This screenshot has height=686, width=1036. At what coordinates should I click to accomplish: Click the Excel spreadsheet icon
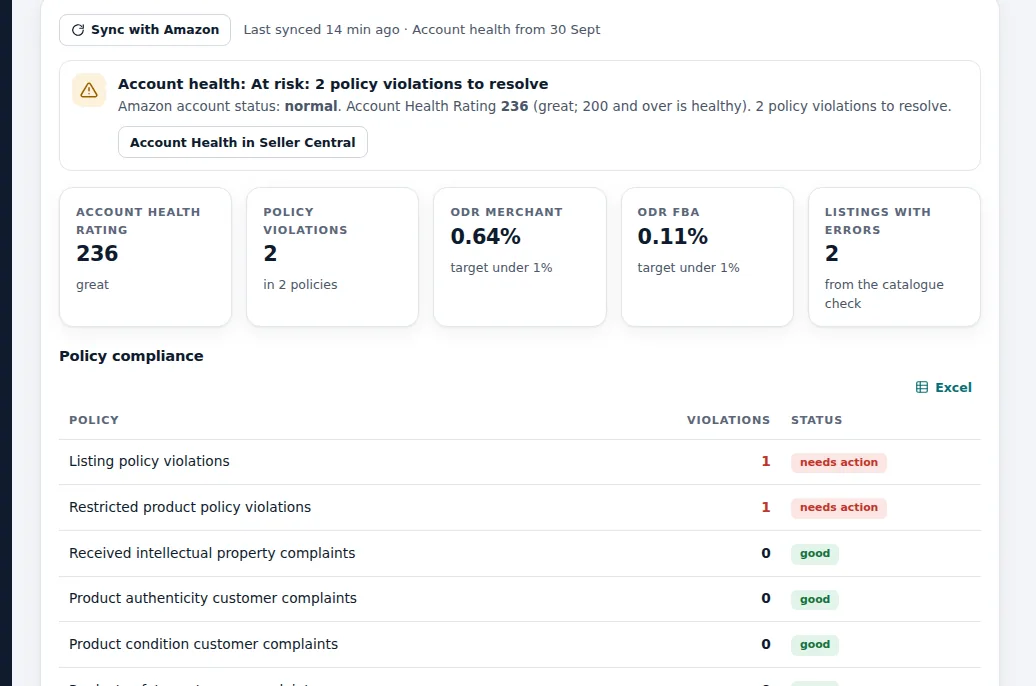pos(922,387)
